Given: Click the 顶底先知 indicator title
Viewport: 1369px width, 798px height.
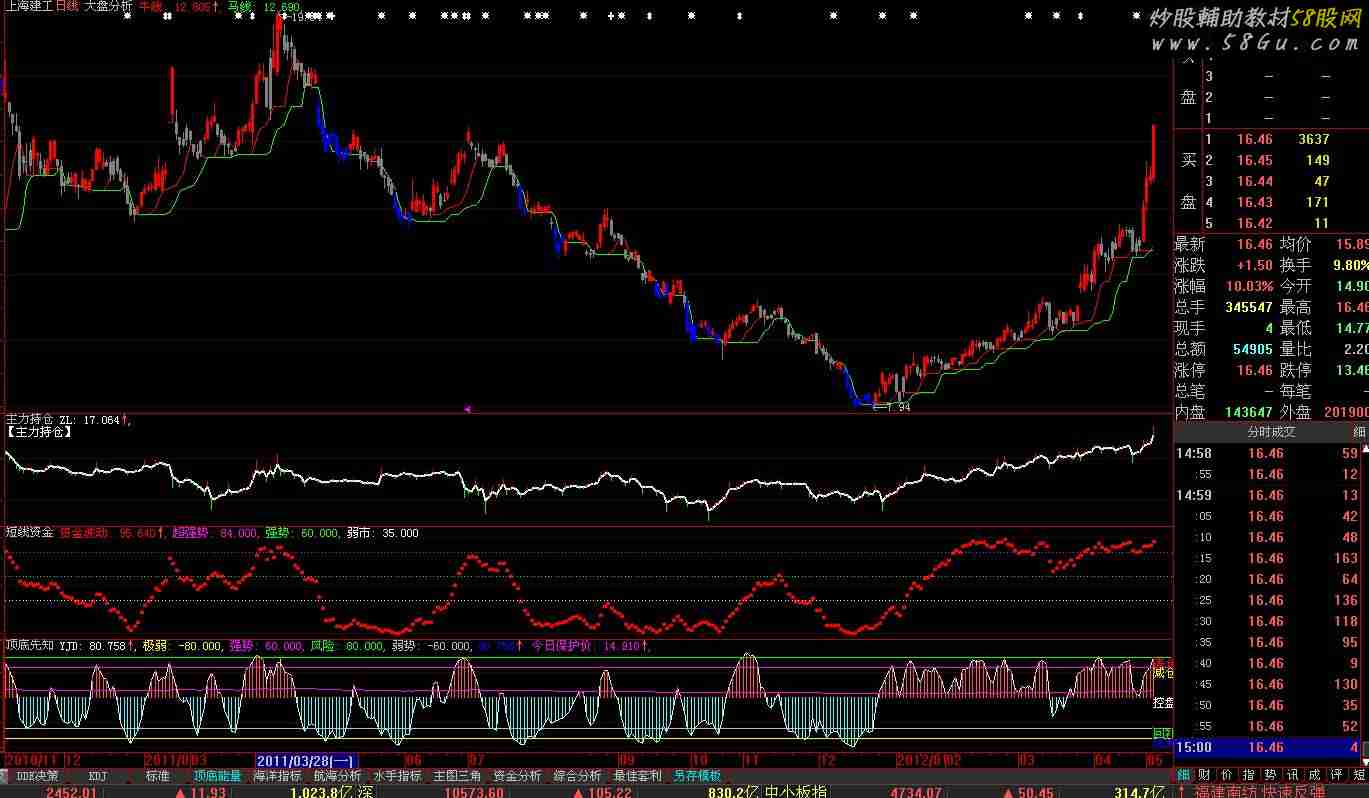Looking at the screenshot, I should click(x=30, y=646).
